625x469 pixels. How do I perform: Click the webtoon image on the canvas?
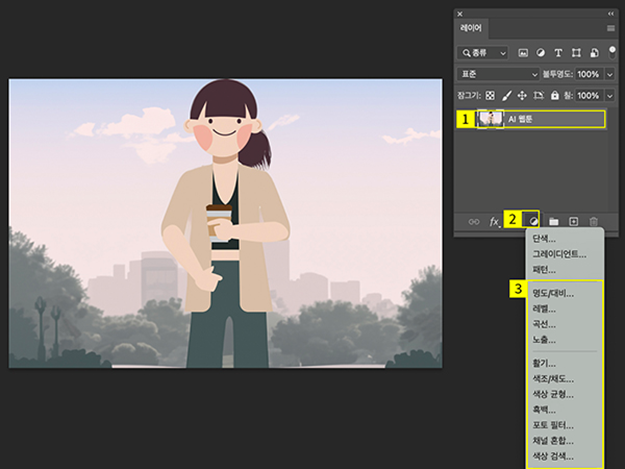(x=225, y=223)
